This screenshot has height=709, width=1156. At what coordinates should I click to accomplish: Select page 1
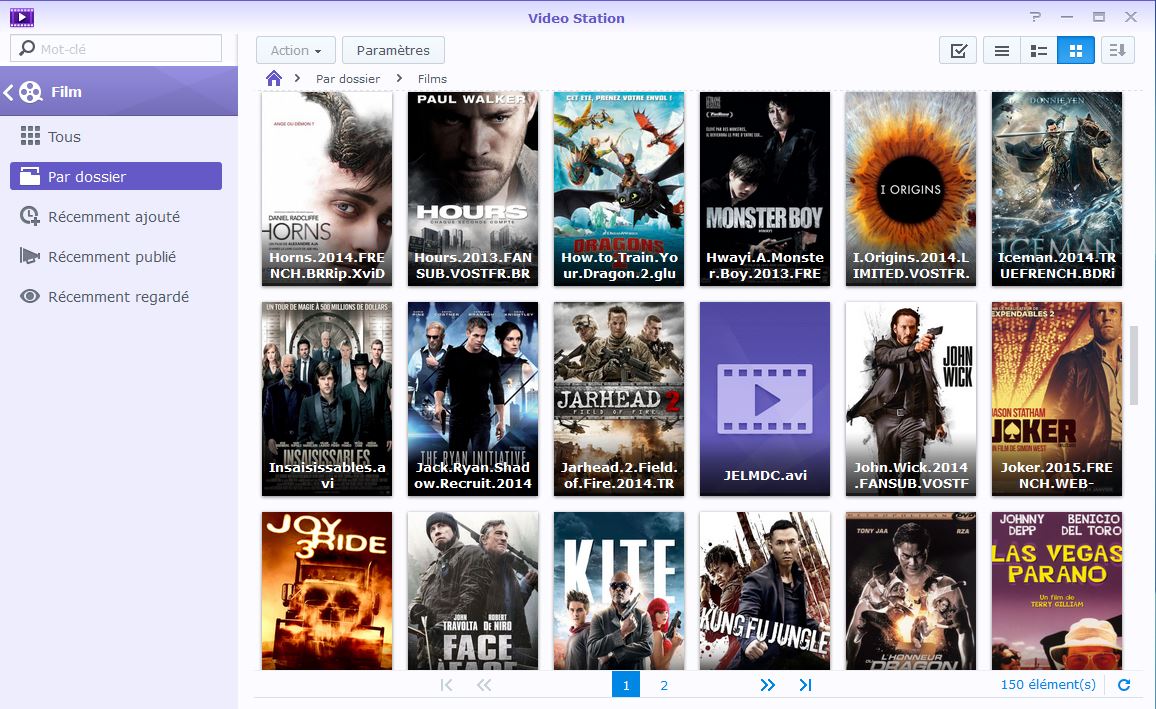click(626, 685)
